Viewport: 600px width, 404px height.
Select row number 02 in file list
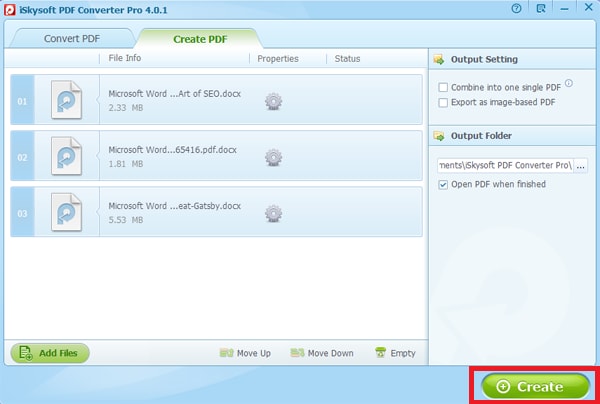coord(22,156)
